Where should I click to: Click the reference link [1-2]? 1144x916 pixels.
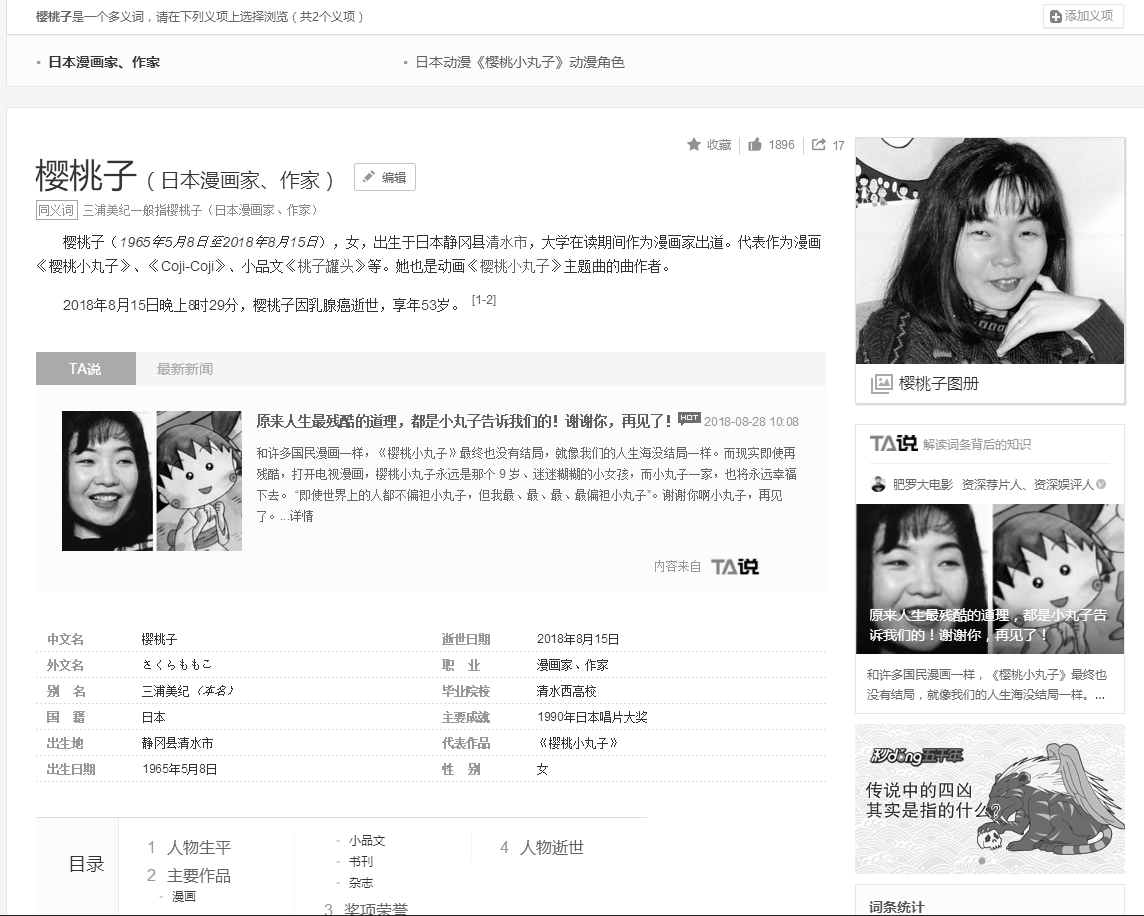click(484, 300)
